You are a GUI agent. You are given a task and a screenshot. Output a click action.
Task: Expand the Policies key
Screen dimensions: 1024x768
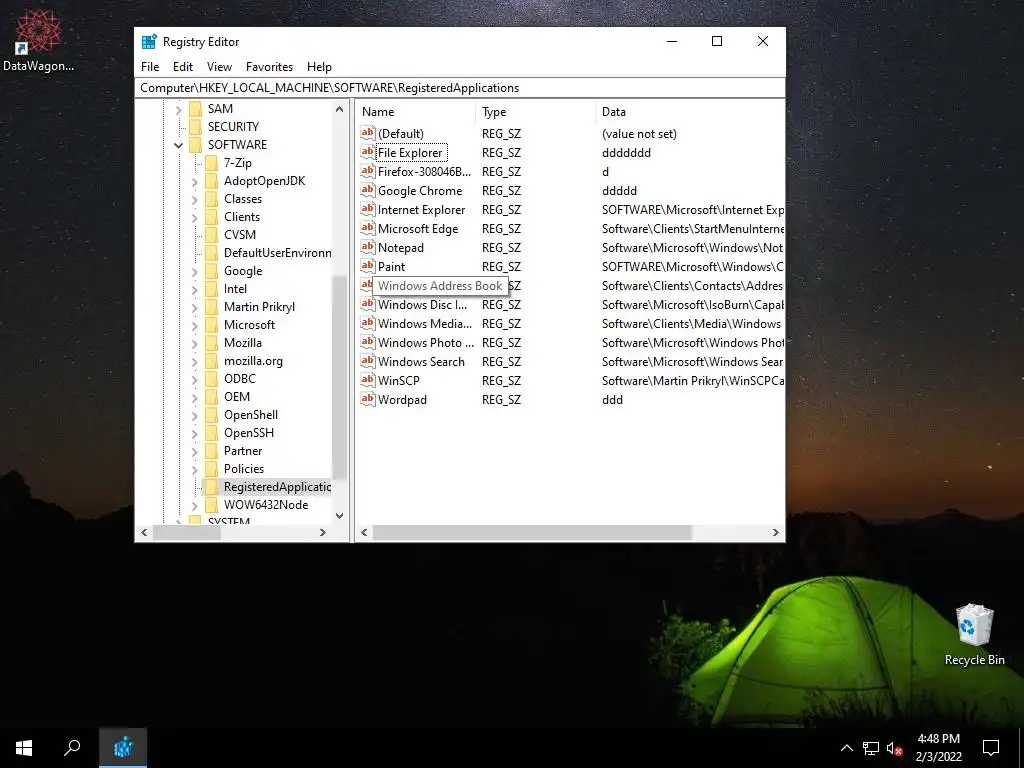coord(195,469)
